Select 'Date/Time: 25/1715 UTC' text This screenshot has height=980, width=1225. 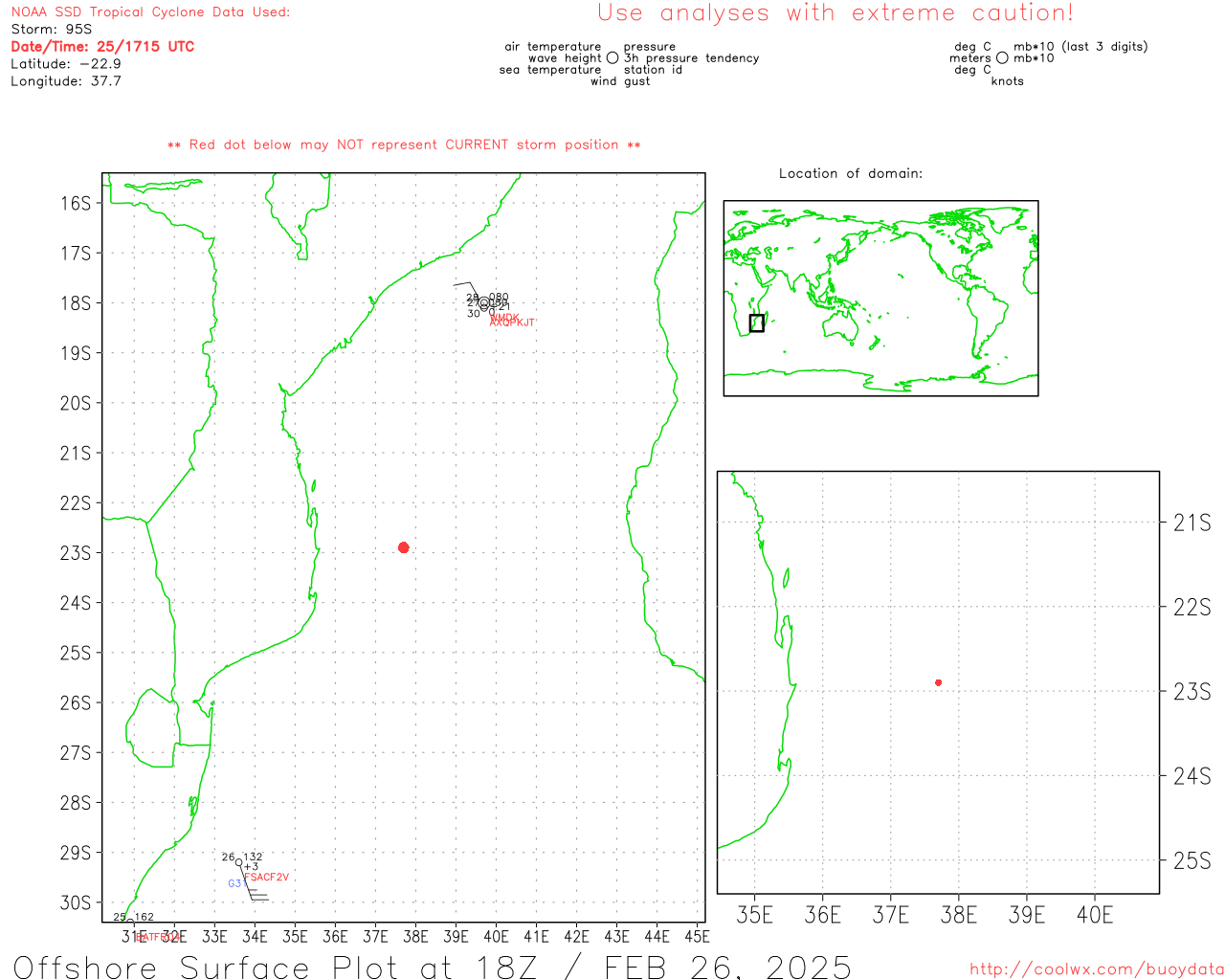[102, 47]
